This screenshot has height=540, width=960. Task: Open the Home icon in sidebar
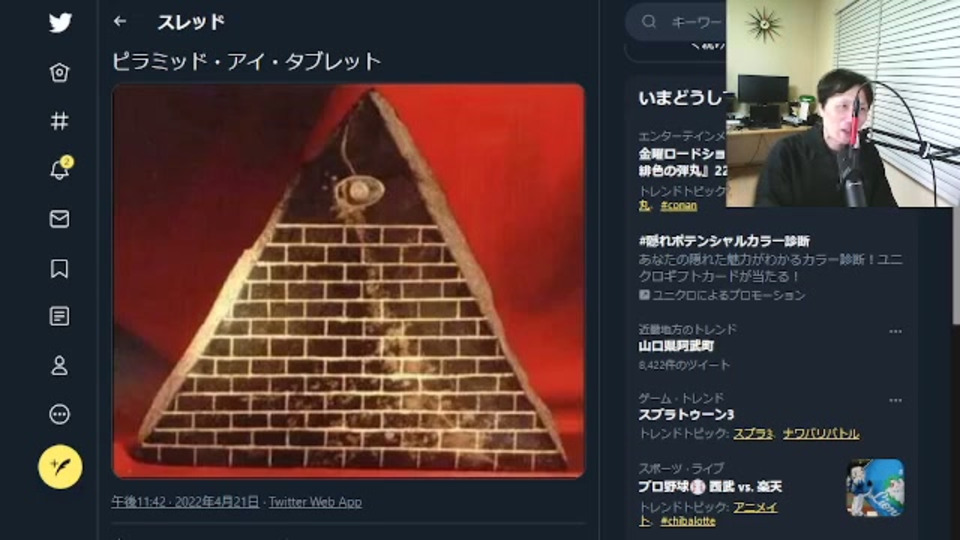(x=59, y=73)
